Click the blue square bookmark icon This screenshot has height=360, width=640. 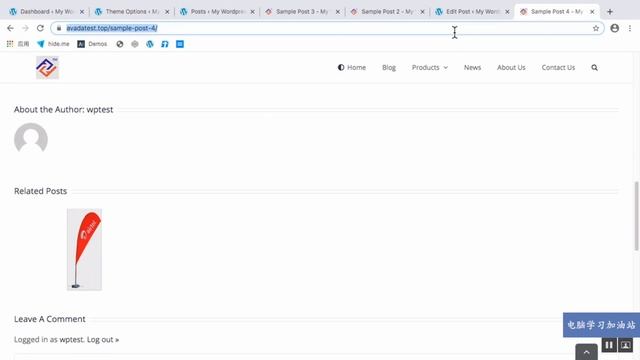(x=180, y=44)
